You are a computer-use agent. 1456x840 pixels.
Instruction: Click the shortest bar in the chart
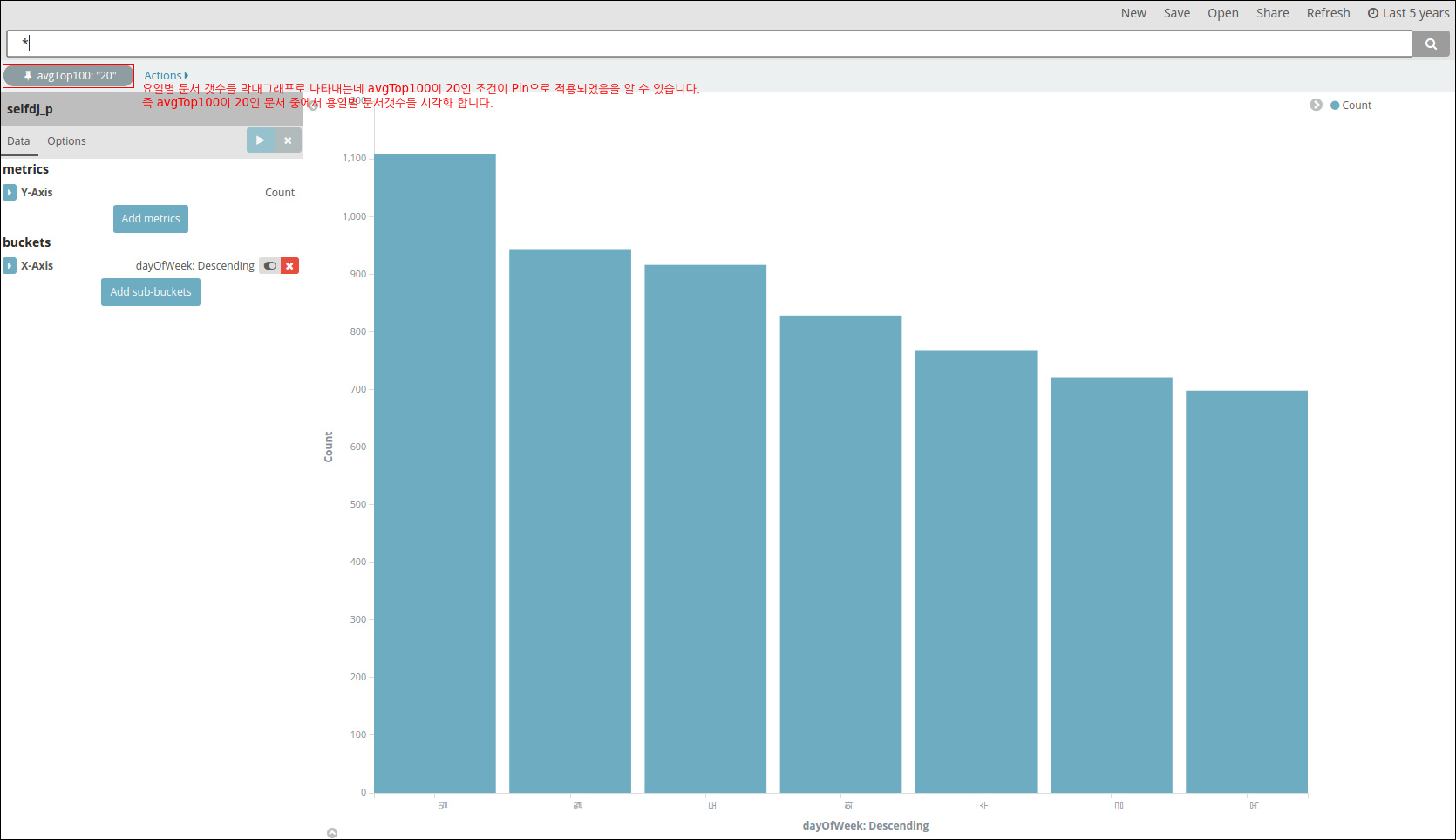(1247, 591)
